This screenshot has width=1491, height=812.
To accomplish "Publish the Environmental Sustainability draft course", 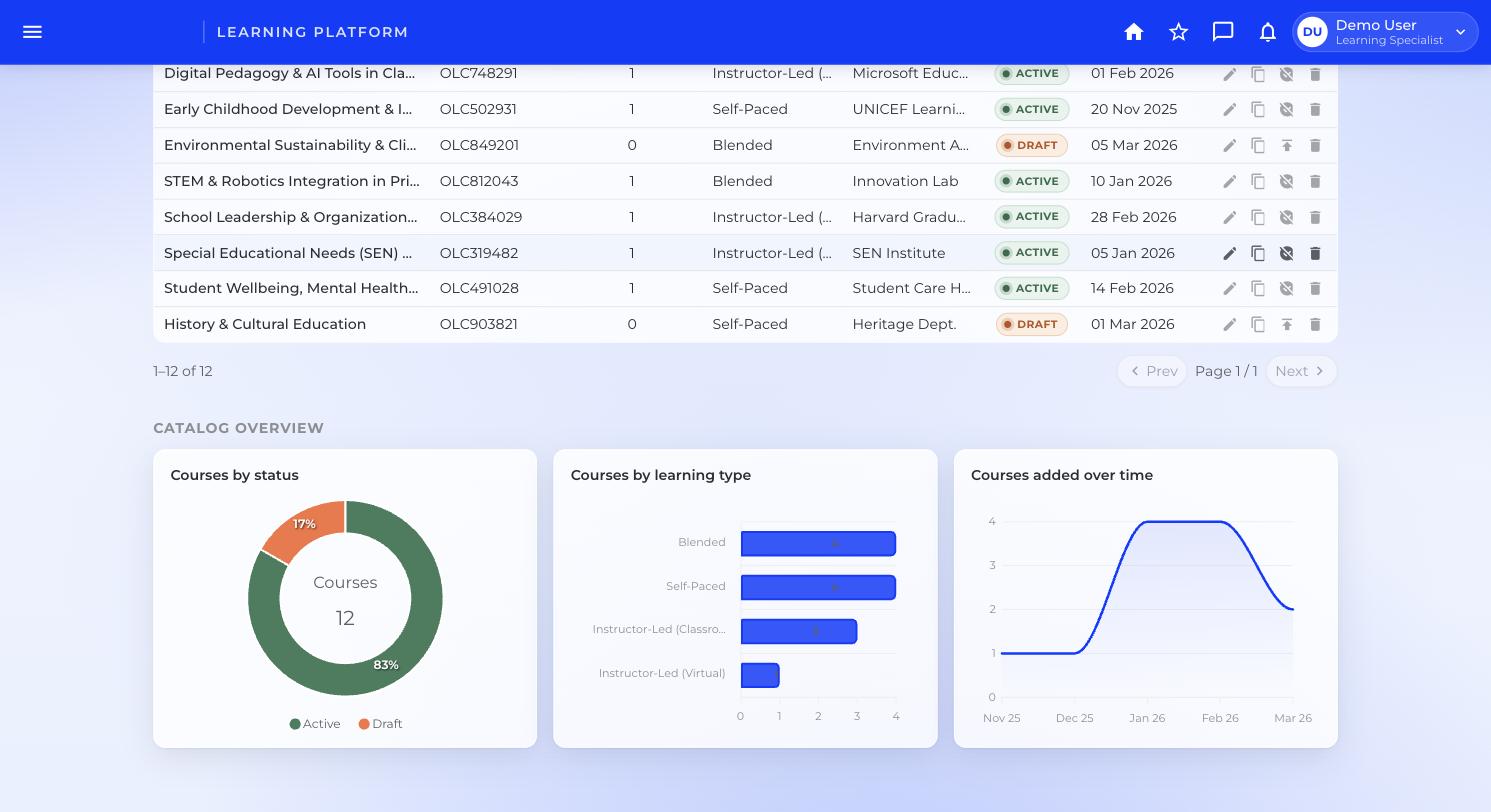I will coord(1287,145).
